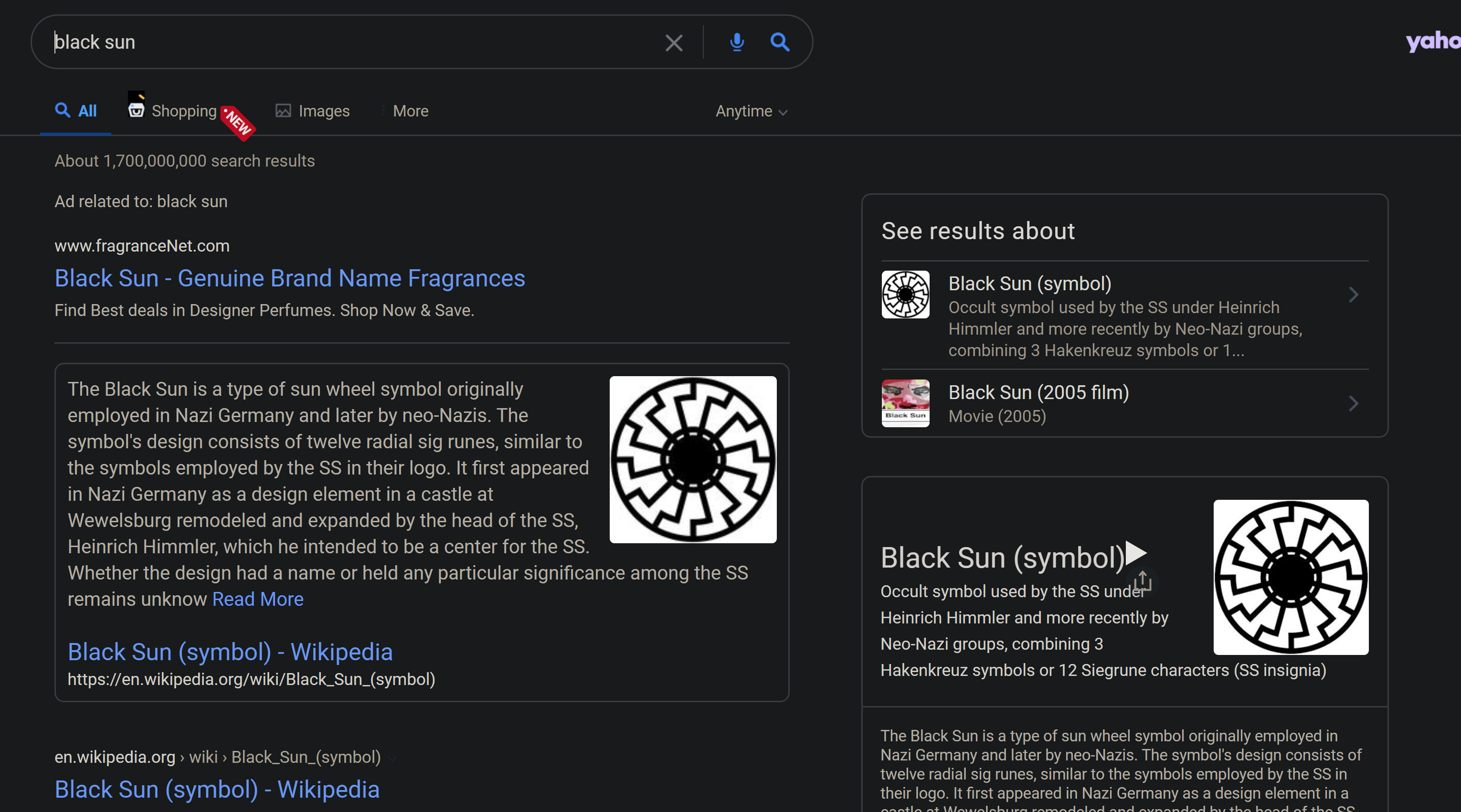1461x812 pixels.
Task: Click the 'About 1,700,000,000 search results' text
Action: pyautogui.click(x=184, y=161)
